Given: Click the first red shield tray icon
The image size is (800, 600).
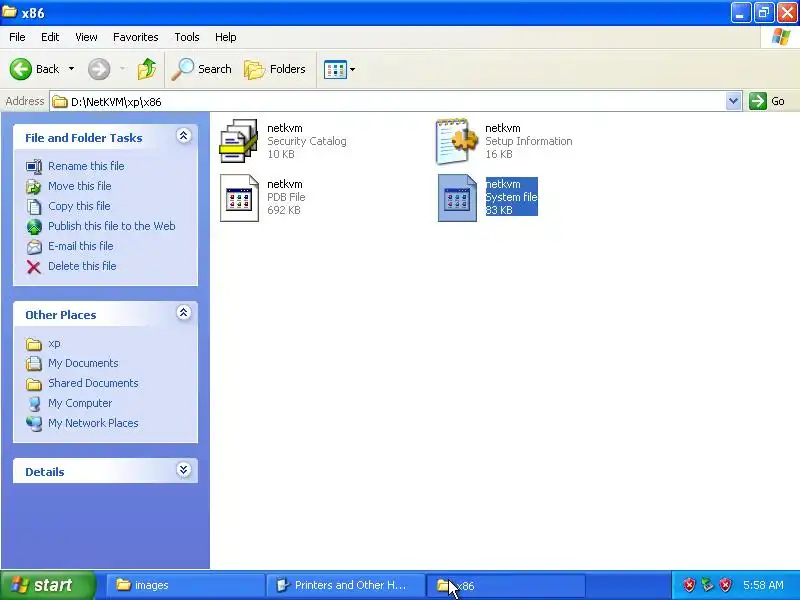Looking at the screenshot, I should click(x=689, y=585).
